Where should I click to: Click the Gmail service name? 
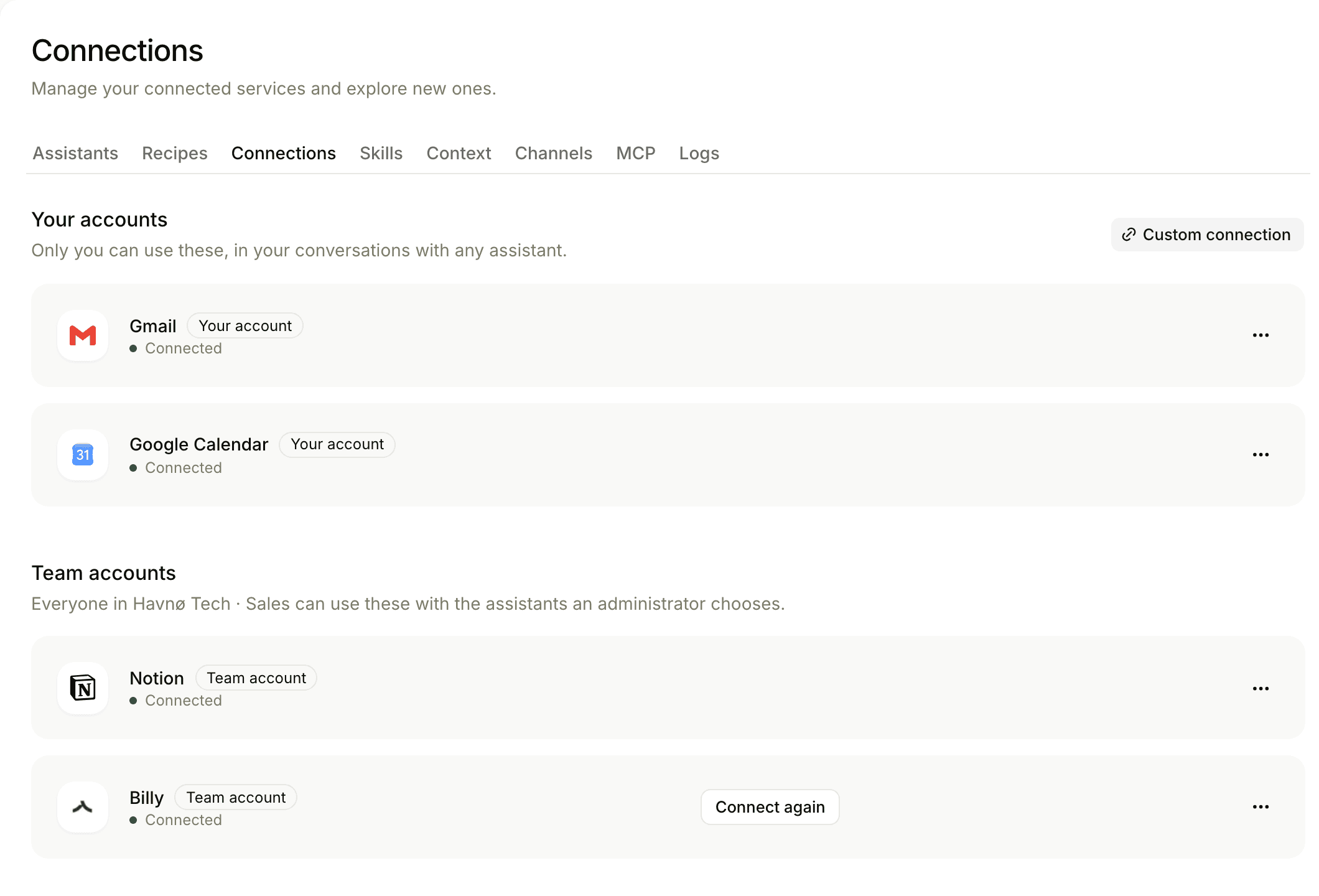point(153,326)
